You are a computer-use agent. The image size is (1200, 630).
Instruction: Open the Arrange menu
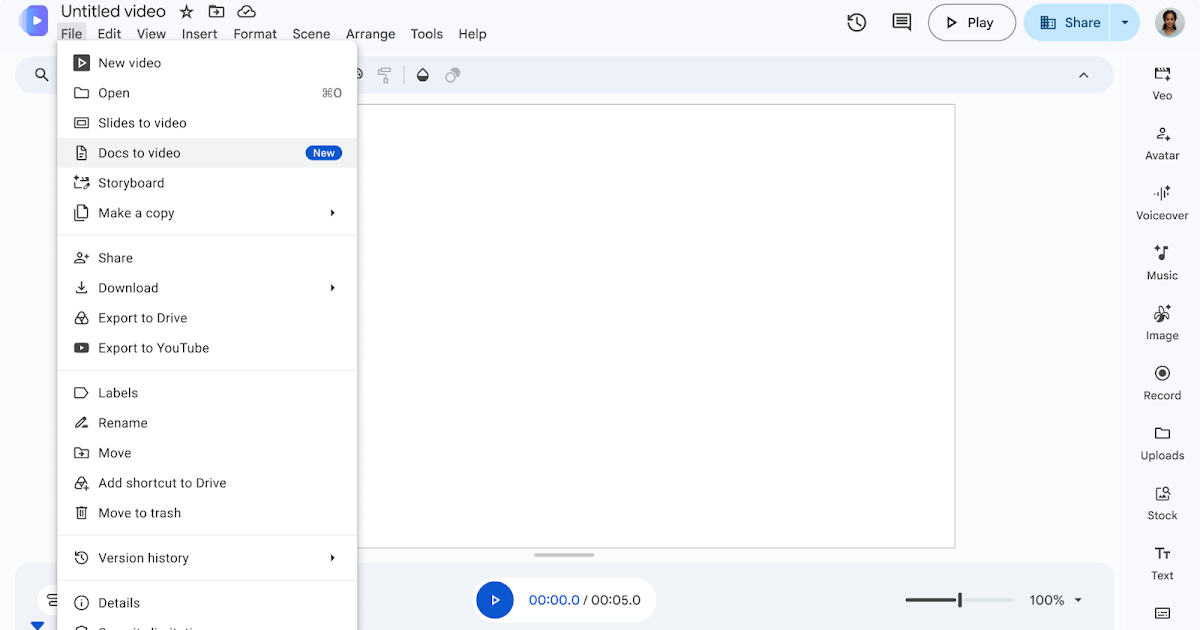point(371,34)
